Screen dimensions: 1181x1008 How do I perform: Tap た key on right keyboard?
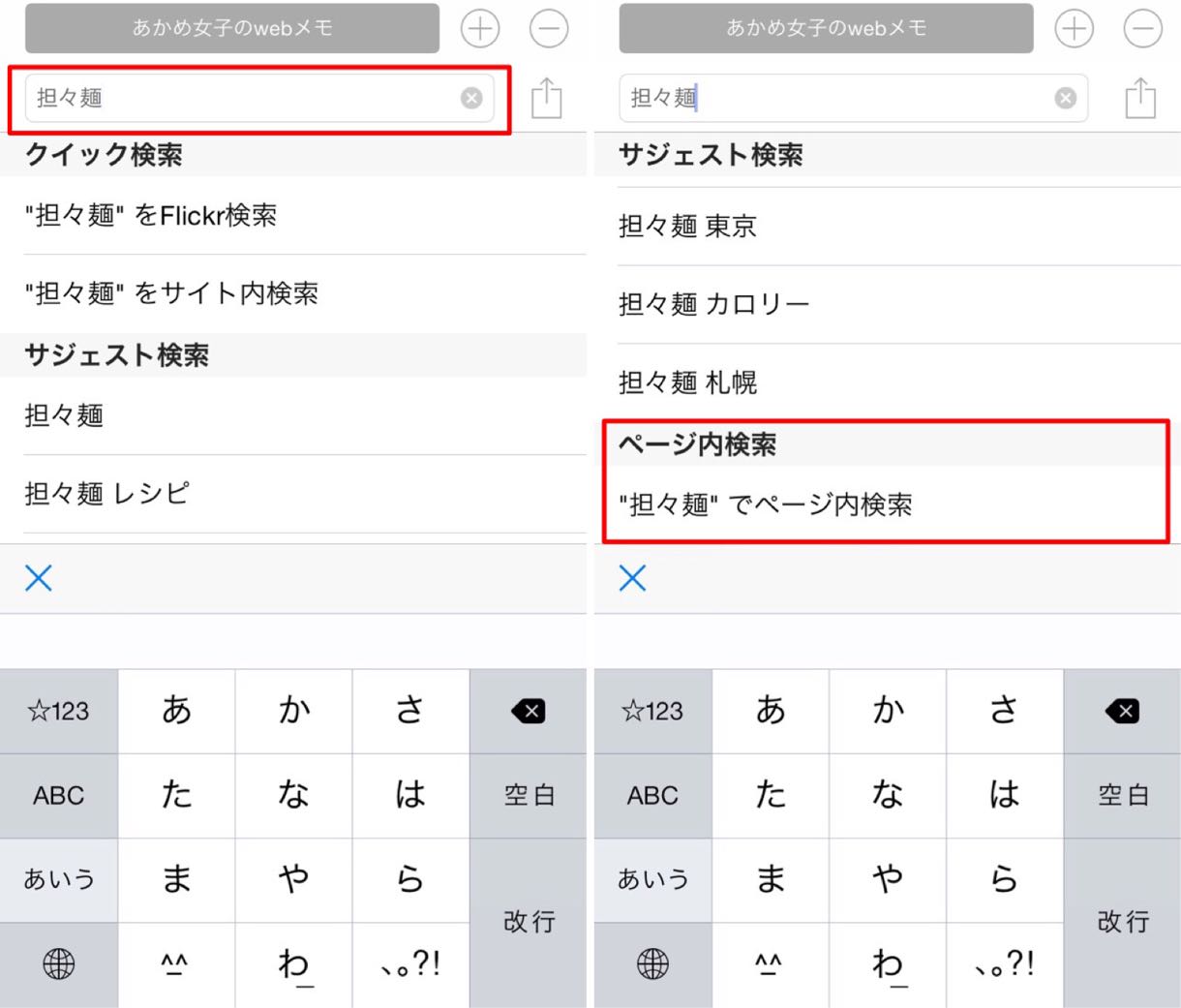click(x=771, y=796)
